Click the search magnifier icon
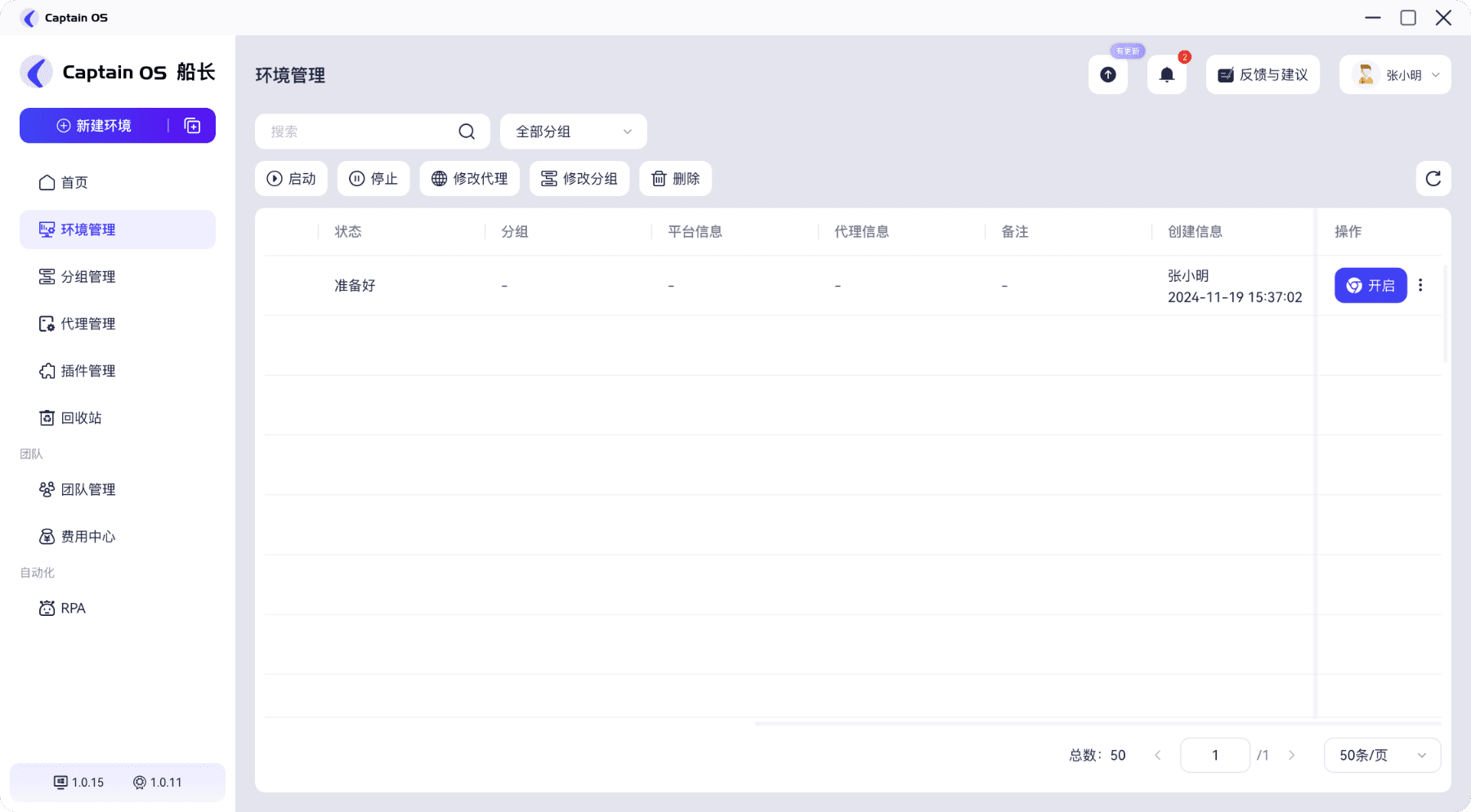Image resolution: width=1471 pixels, height=812 pixels. pos(467,132)
